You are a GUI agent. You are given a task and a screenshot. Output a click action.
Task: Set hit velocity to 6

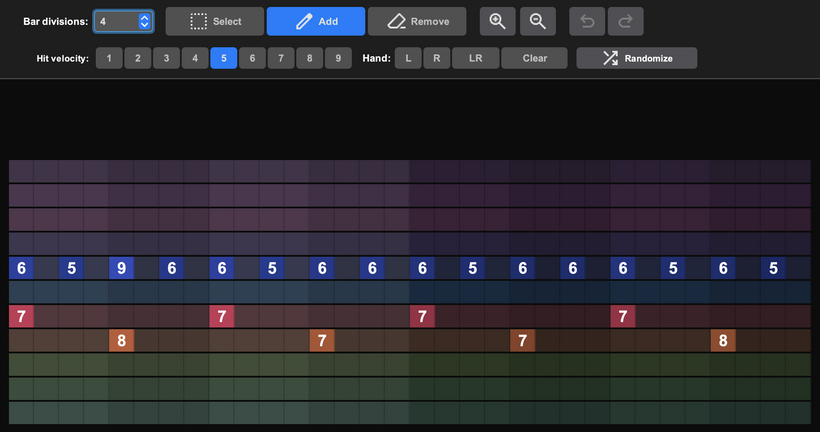252,58
